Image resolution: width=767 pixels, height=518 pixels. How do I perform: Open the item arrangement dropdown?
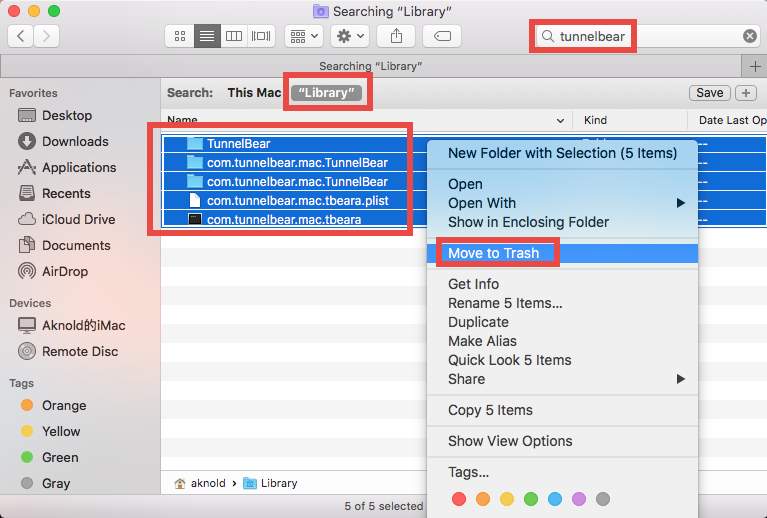coord(304,36)
